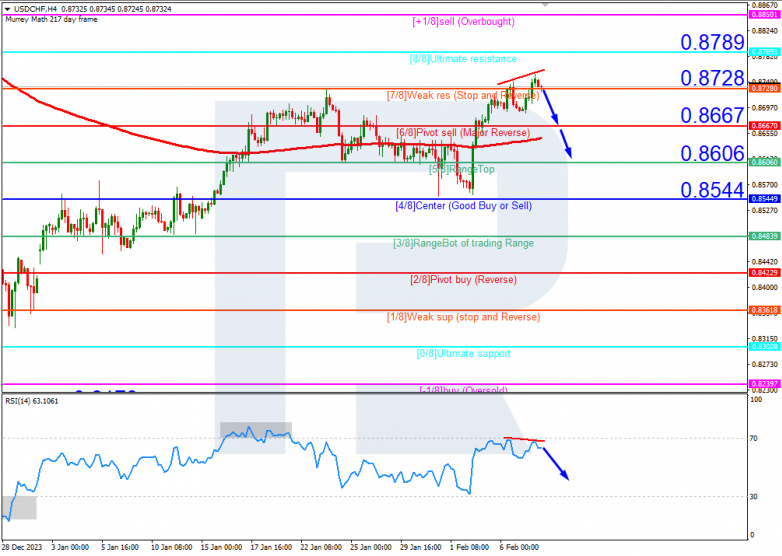The height and width of the screenshot is (556, 782).
Task: Click the large 0.8667 price label
Action: point(712,116)
